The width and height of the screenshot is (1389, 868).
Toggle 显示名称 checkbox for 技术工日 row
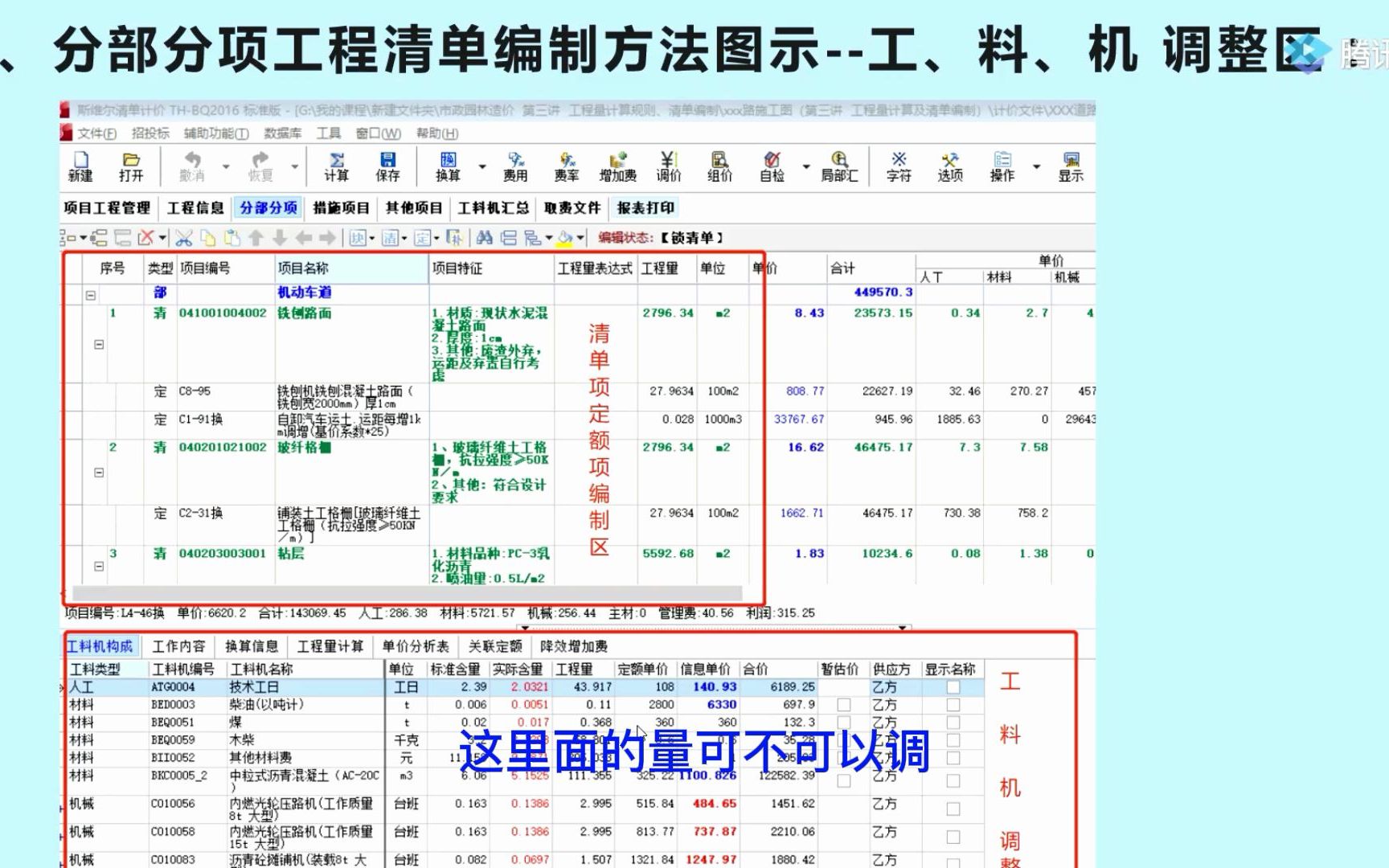[x=953, y=687]
